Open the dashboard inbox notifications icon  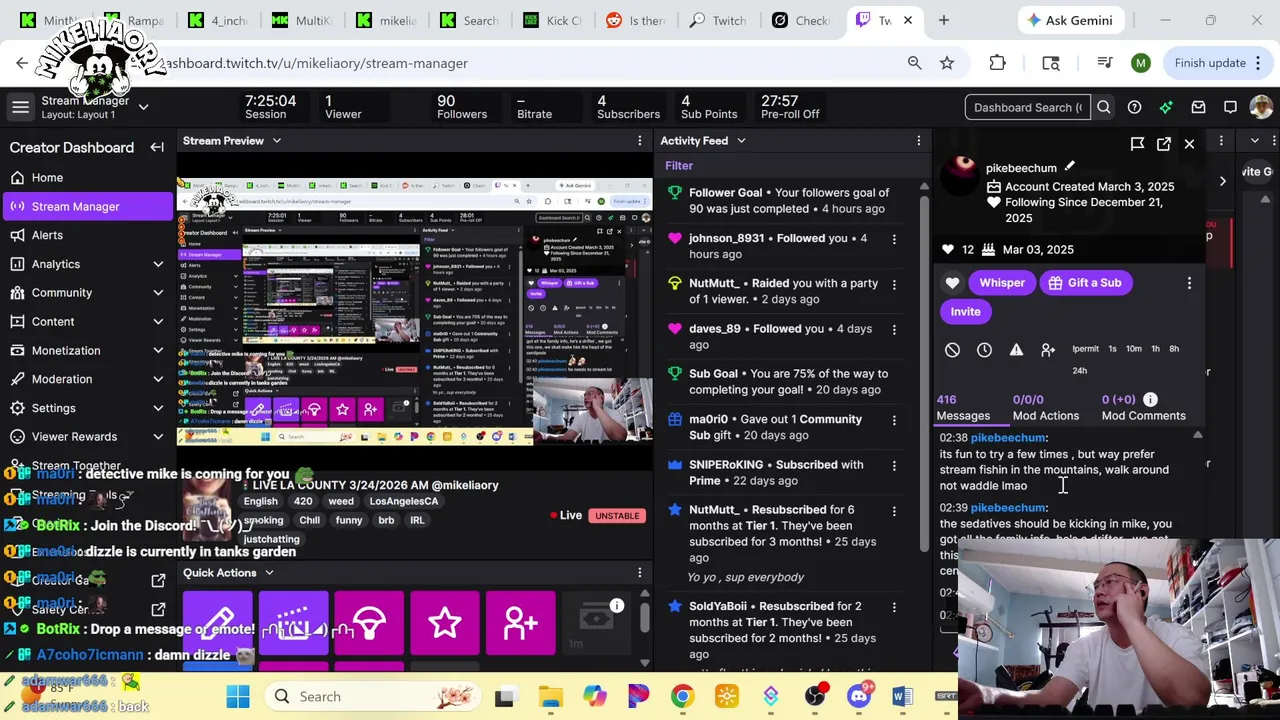pyautogui.click(x=1198, y=107)
